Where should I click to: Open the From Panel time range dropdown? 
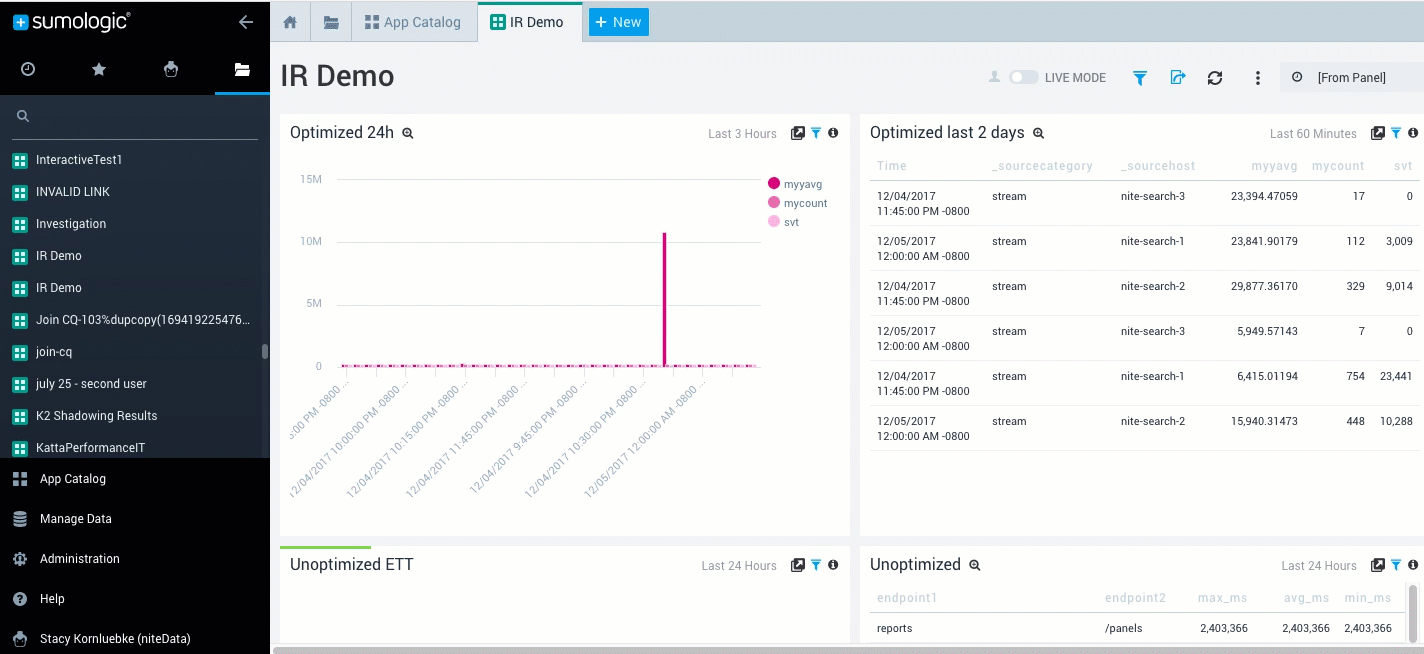tap(1350, 77)
